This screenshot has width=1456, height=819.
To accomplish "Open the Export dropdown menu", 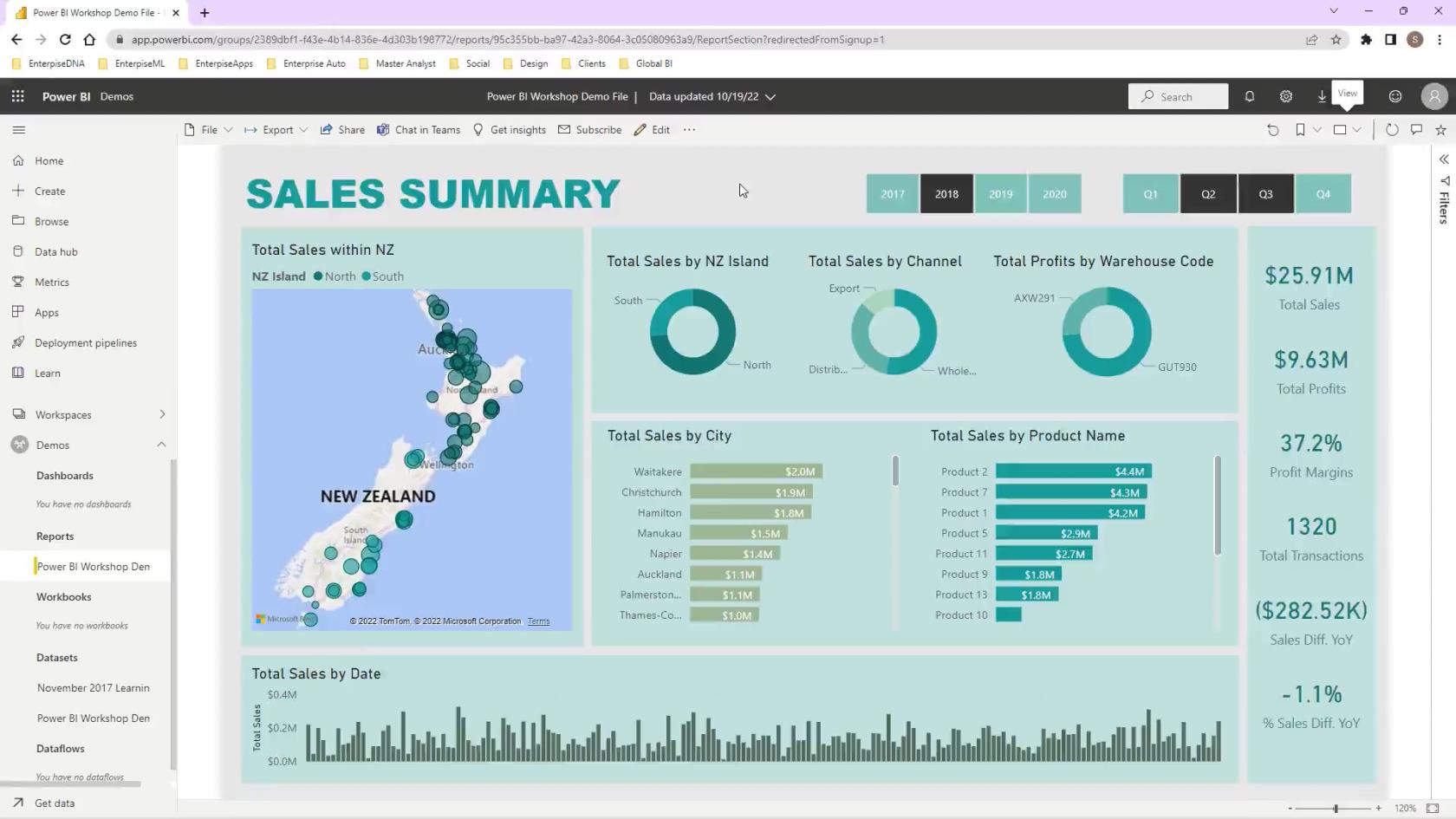I will 276,130.
